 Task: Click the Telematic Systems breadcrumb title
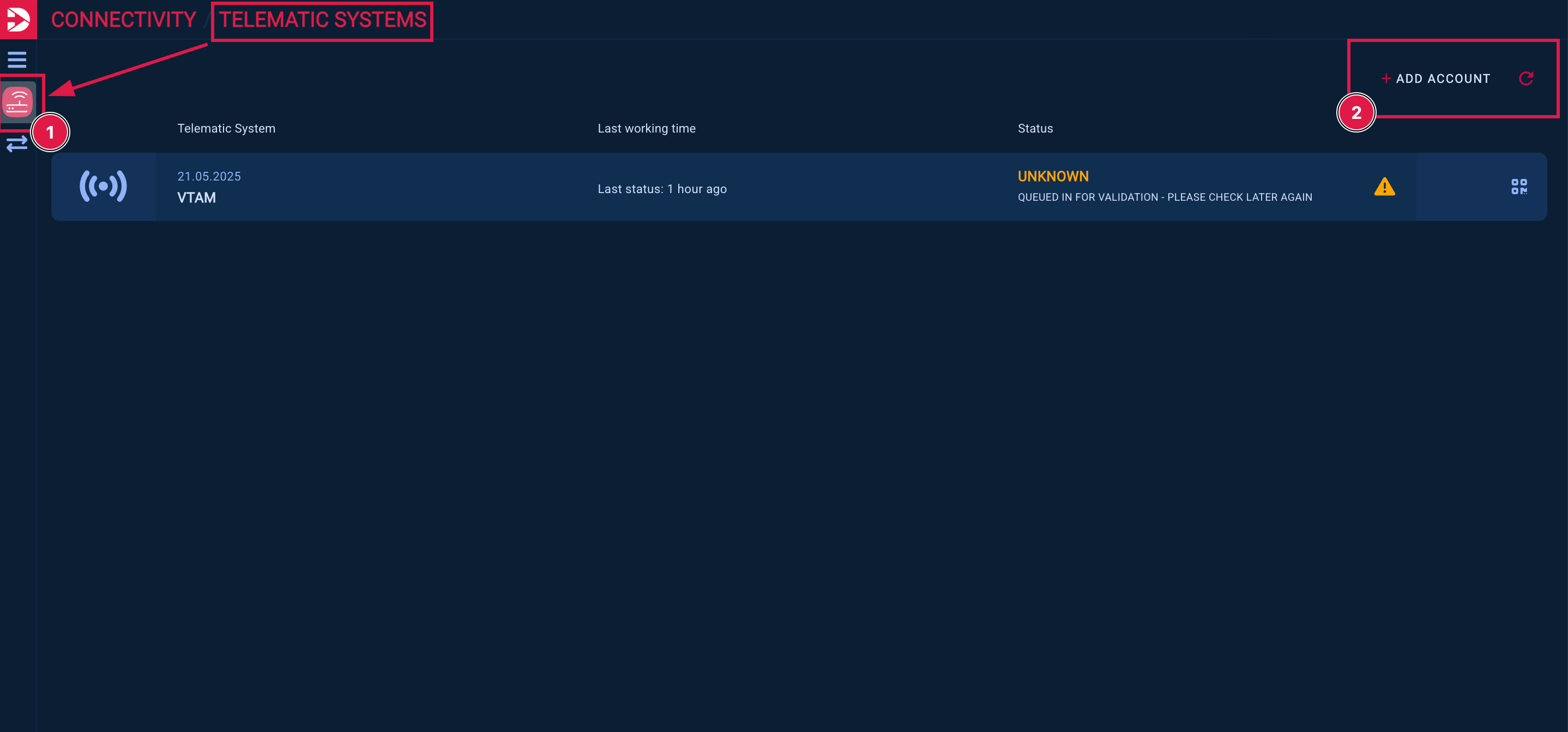(323, 20)
